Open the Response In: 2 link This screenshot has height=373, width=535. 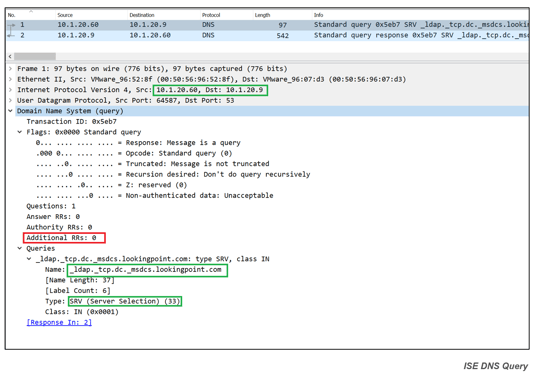pyautogui.click(x=59, y=322)
